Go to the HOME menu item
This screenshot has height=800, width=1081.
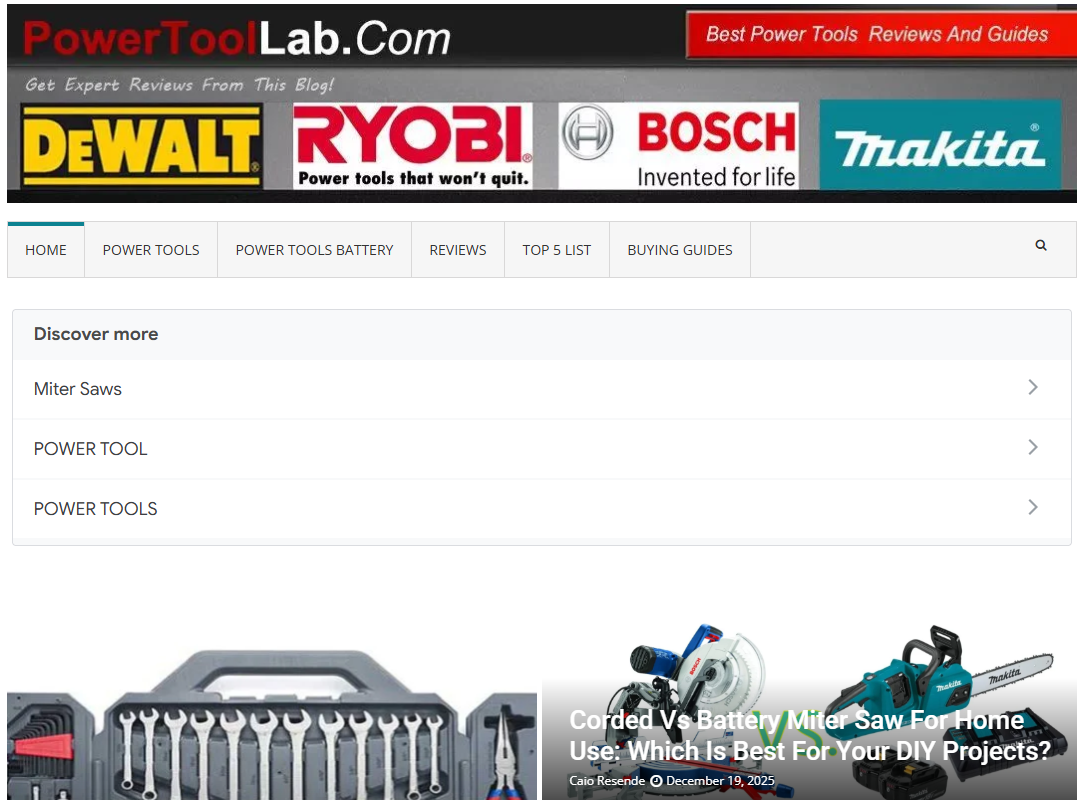point(46,250)
